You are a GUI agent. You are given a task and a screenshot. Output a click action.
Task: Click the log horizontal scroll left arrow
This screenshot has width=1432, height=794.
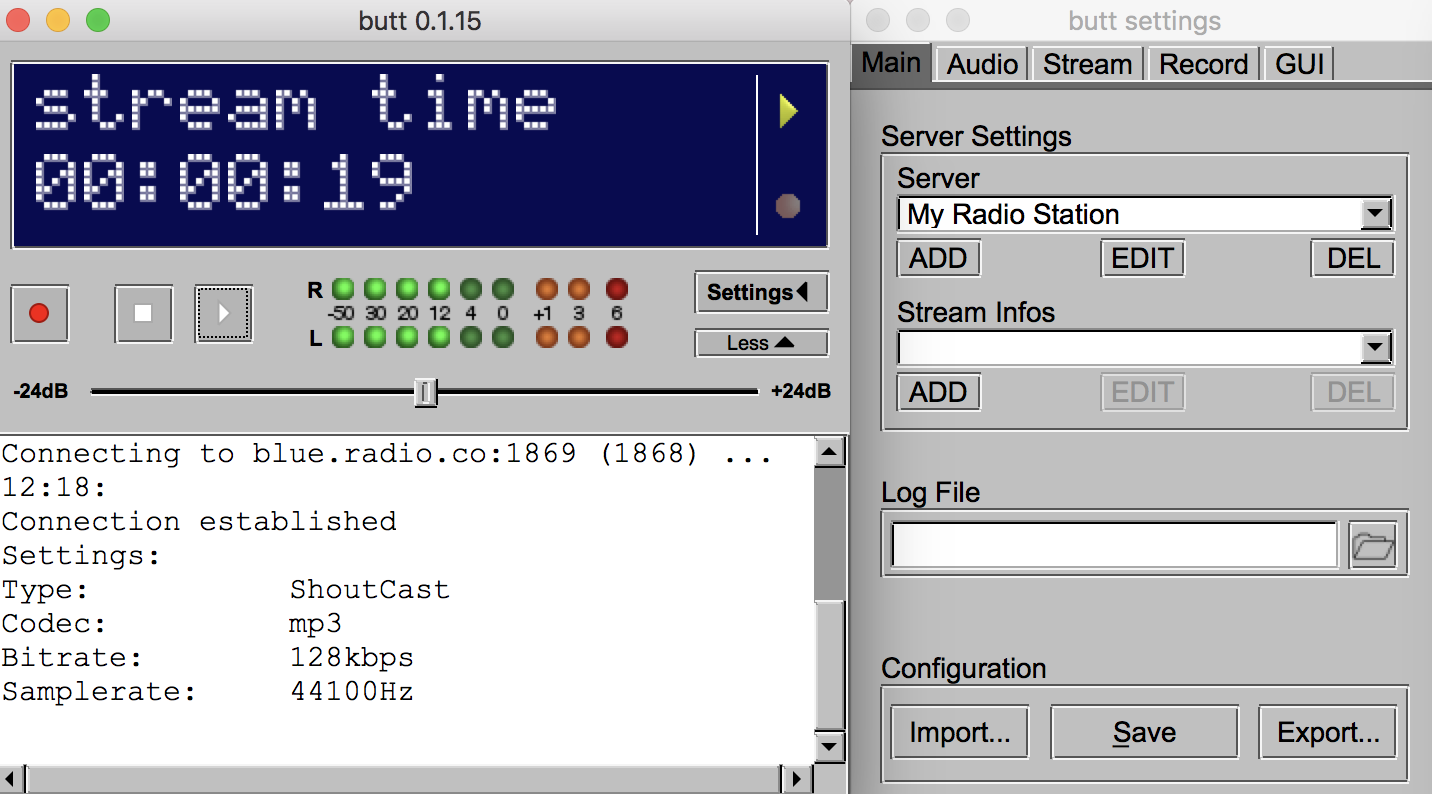[x=12, y=779]
